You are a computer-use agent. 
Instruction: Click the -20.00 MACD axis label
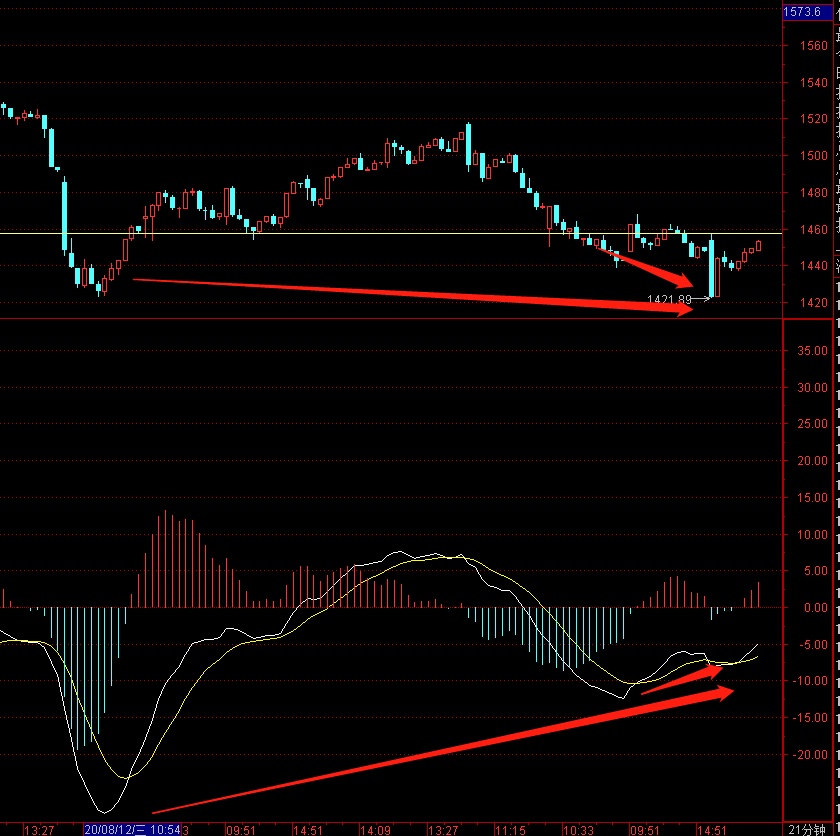[811, 755]
